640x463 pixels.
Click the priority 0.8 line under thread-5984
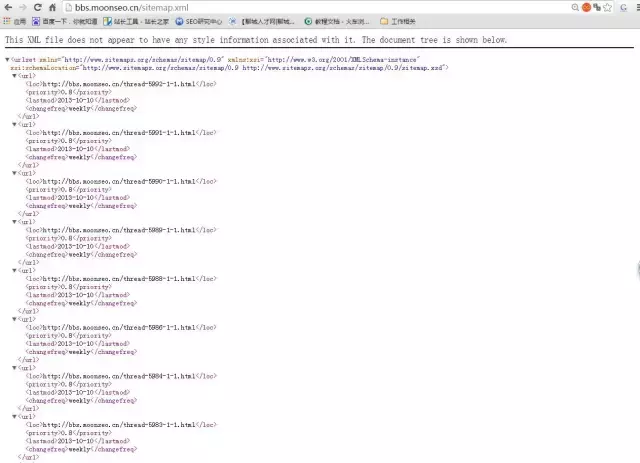click(x=69, y=384)
